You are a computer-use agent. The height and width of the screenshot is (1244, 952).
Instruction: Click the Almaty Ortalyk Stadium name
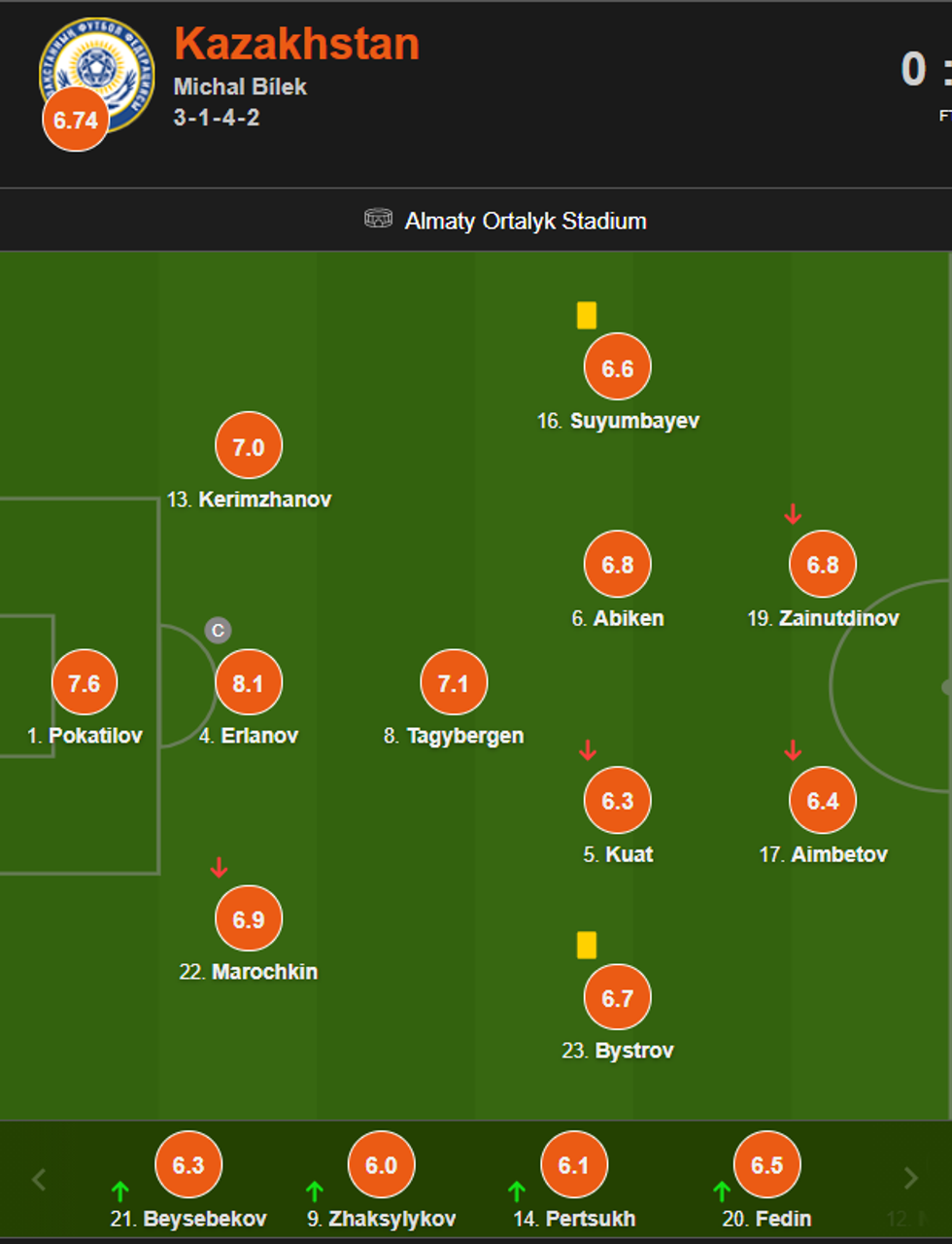(x=526, y=221)
